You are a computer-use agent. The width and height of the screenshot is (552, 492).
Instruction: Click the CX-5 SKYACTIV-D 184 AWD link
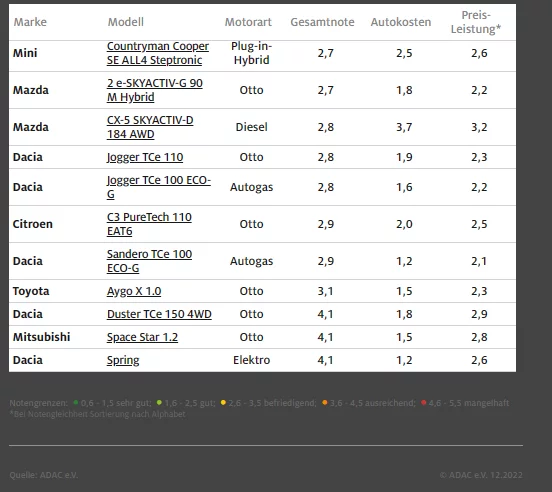[150, 127]
